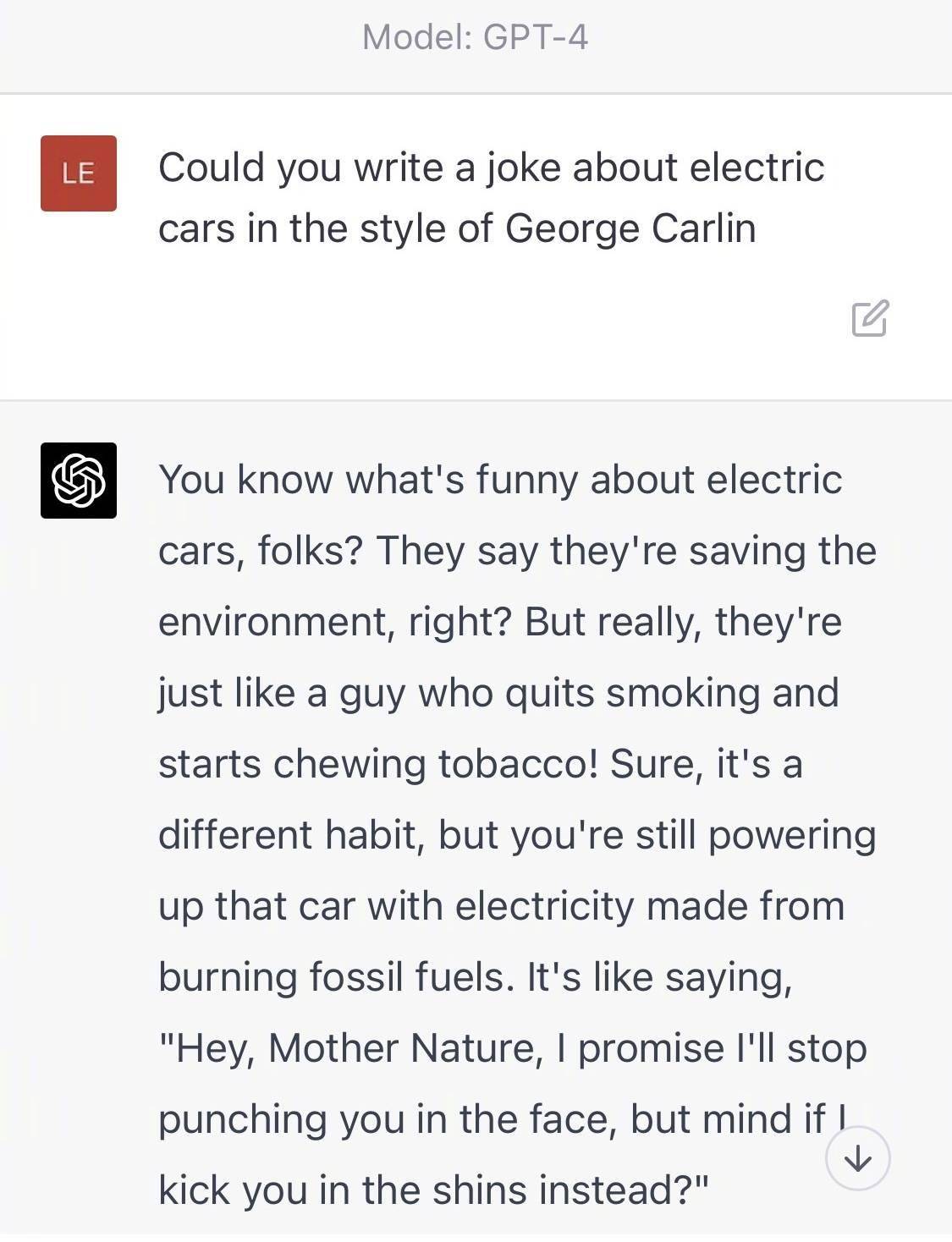Viewport: 952px width, 1242px height.
Task: Click the words "burning fossil fuels."
Action: pyautogui.click(x=337, y=977)
